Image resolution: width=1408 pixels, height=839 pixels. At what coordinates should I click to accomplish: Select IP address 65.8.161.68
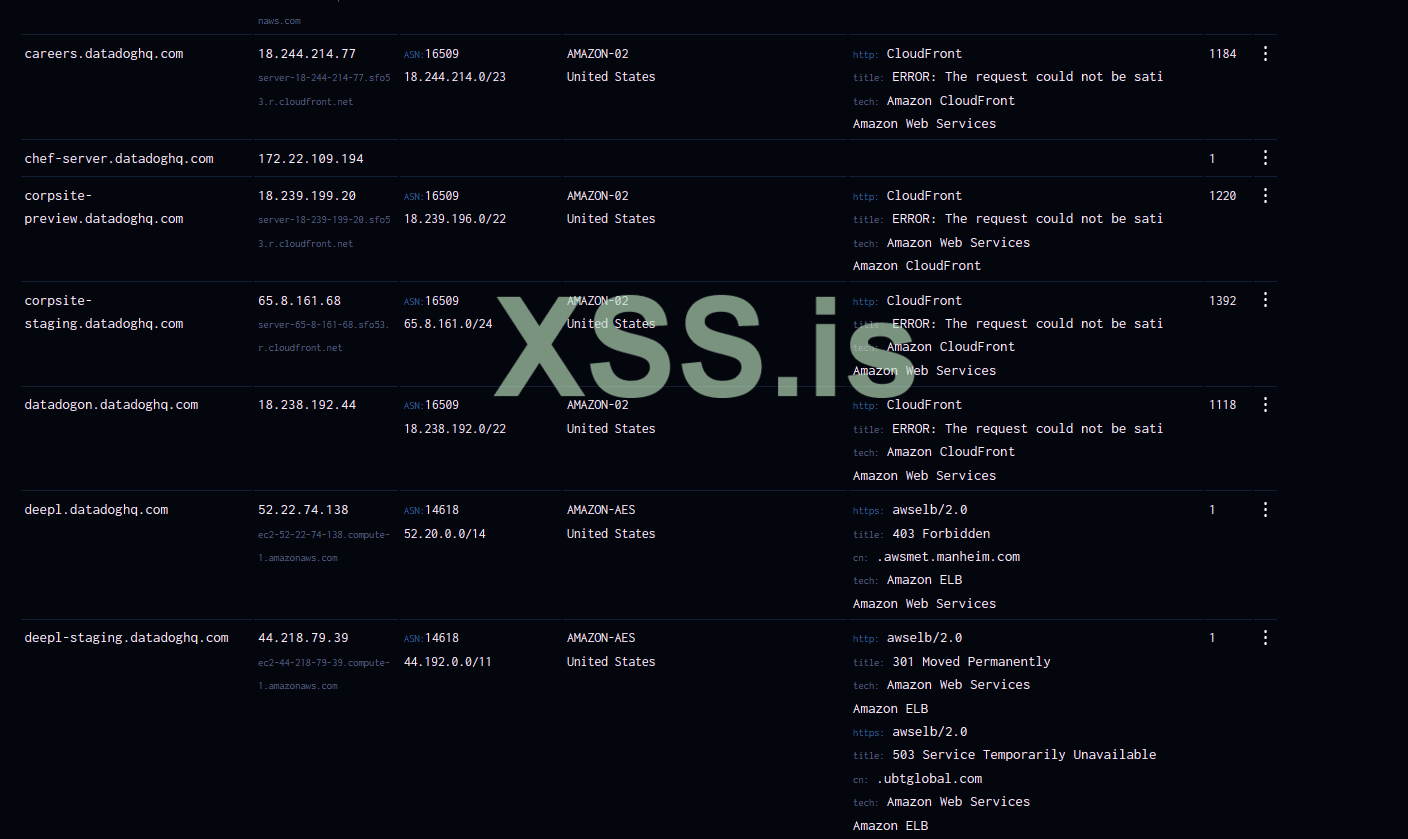[x=300, y=300]
